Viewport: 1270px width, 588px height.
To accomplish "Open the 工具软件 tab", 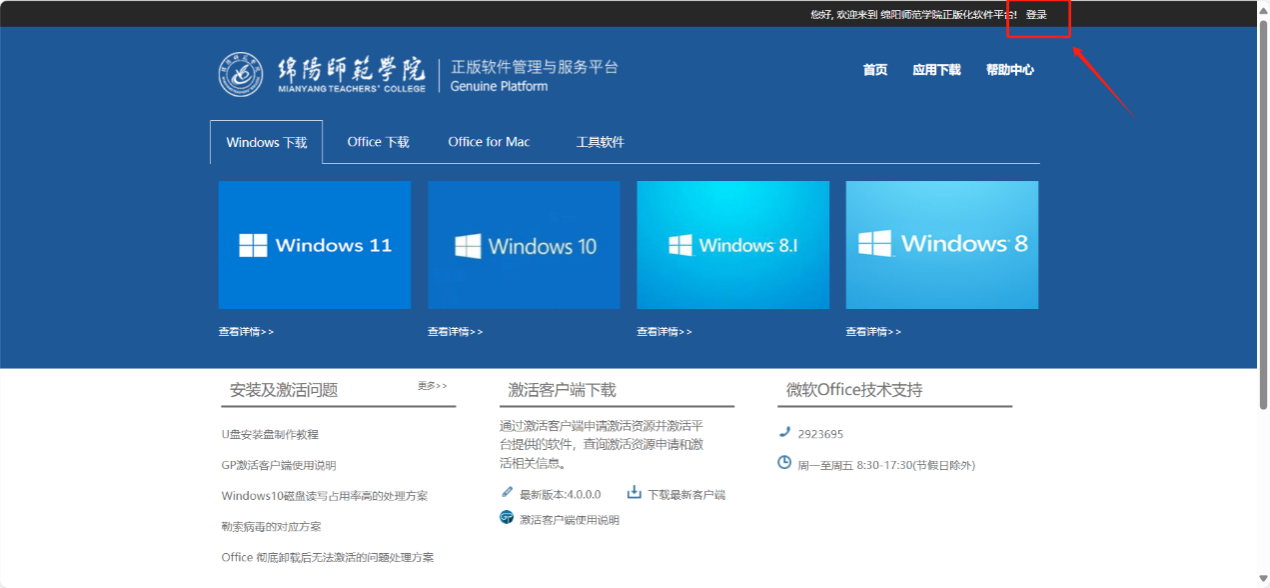I will [600, 142].
